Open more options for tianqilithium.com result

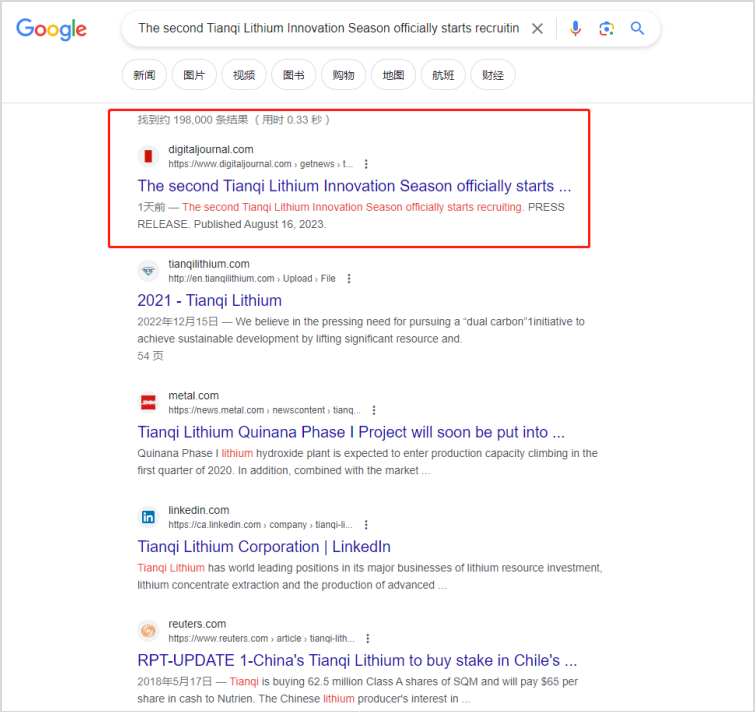pyautogui.click(x=348, y=279)
